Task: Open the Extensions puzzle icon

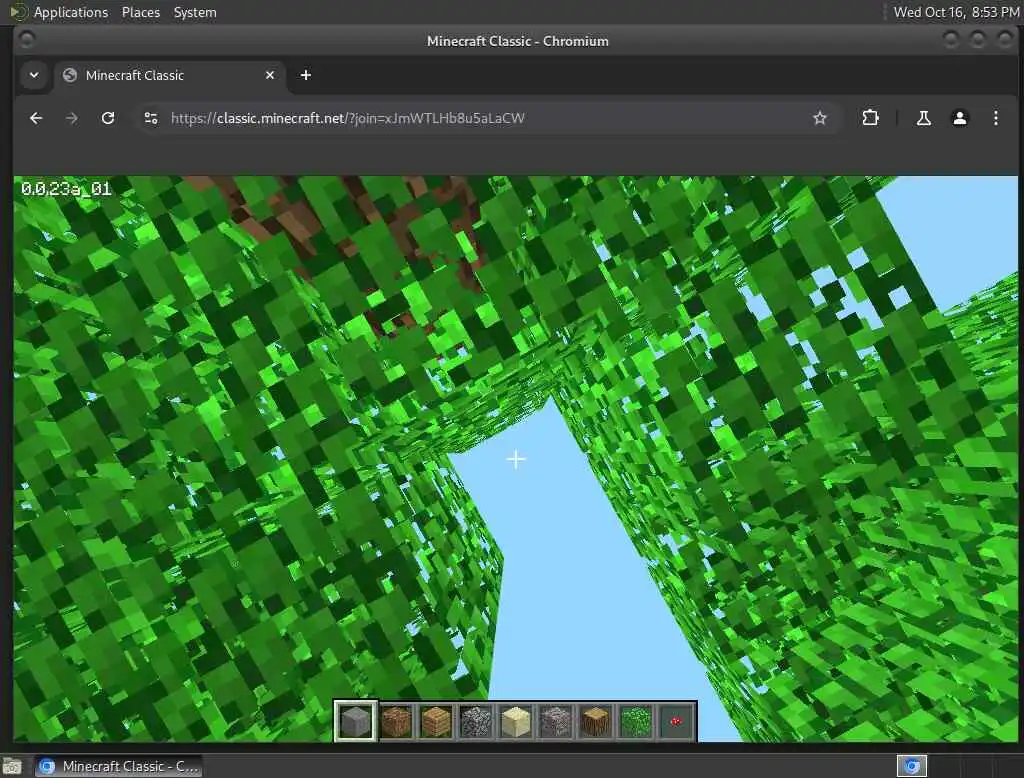Action: pos(871,118)
